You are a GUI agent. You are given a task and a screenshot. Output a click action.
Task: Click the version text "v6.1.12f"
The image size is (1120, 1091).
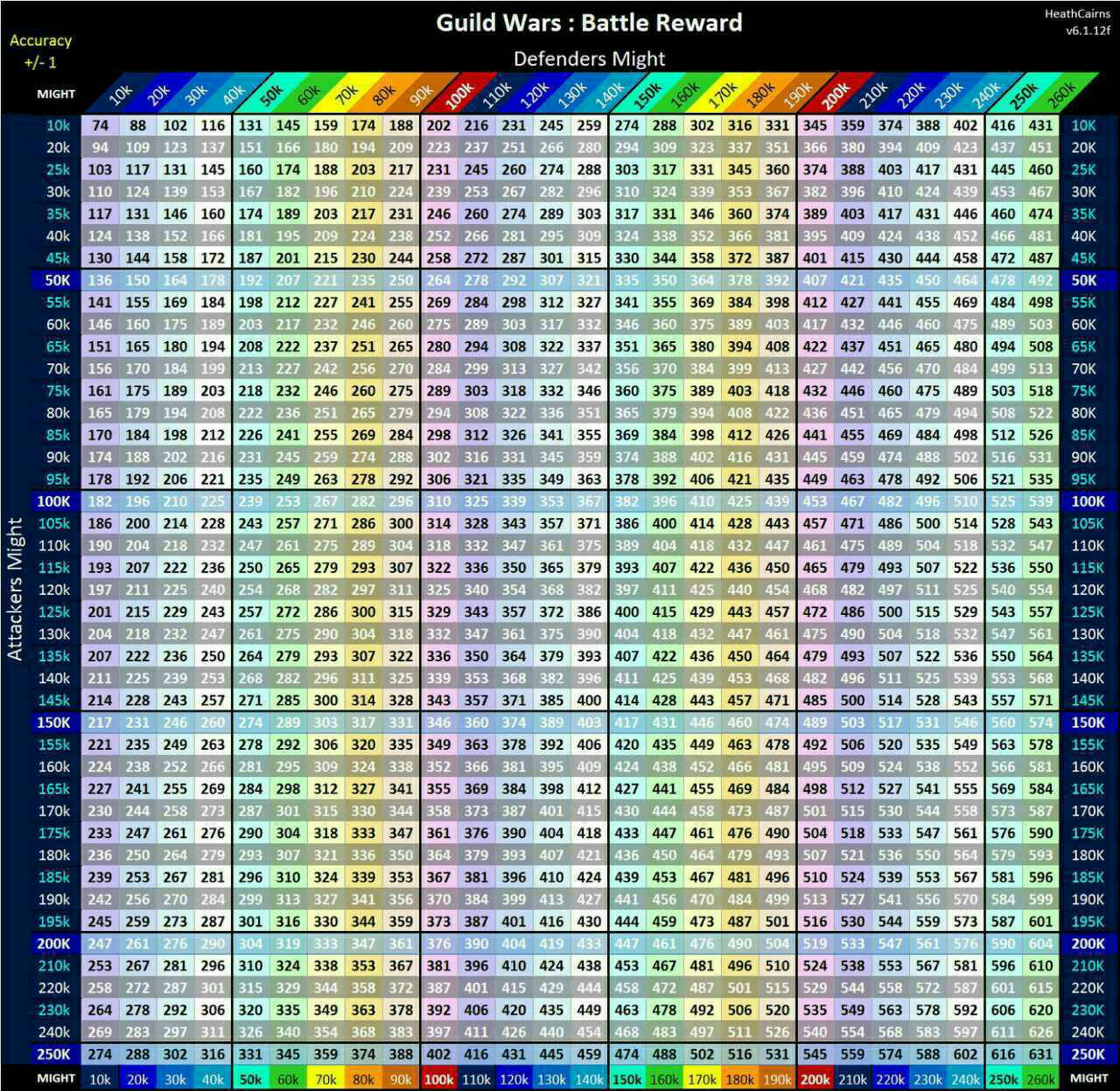[1088, 31]
